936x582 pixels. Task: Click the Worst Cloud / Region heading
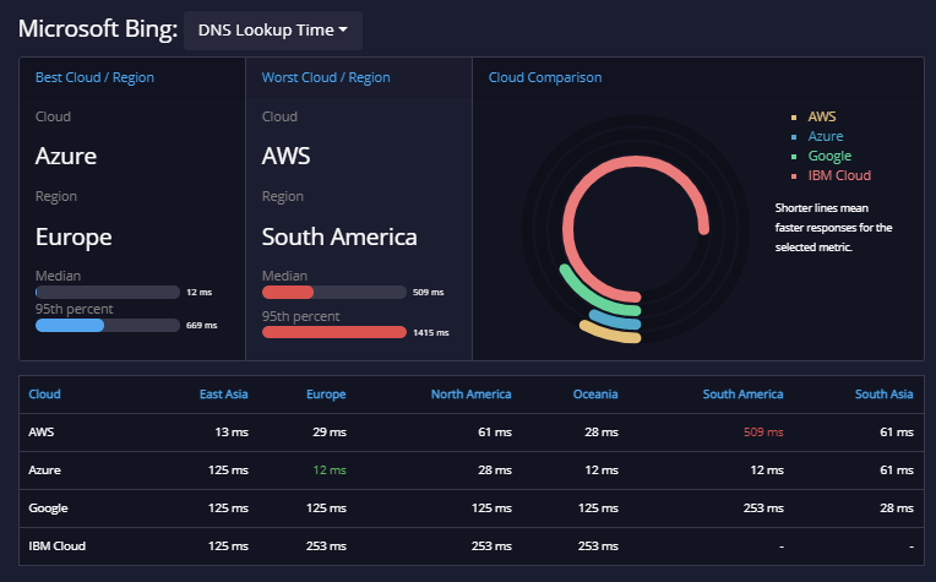[x=326, y=78]
